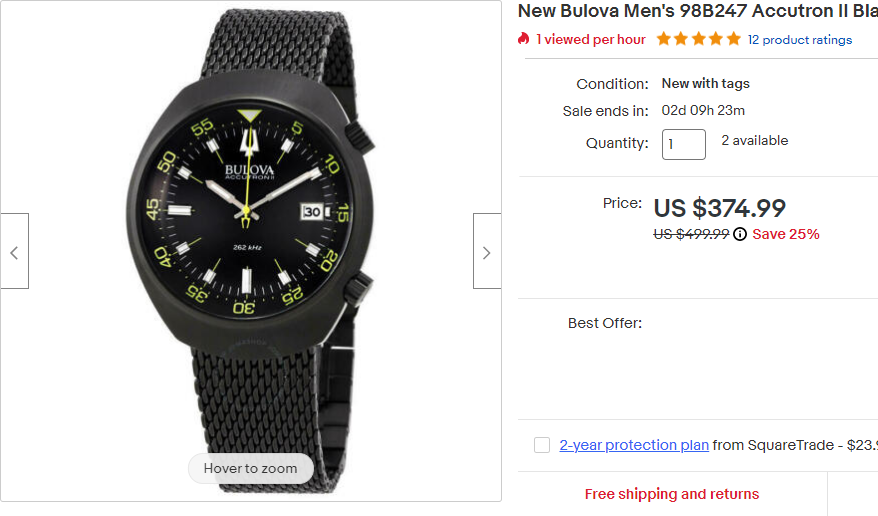The width and height of the screenshot is (878, 516).
Task: Click the Save 25% label
Action: (786, 234)
